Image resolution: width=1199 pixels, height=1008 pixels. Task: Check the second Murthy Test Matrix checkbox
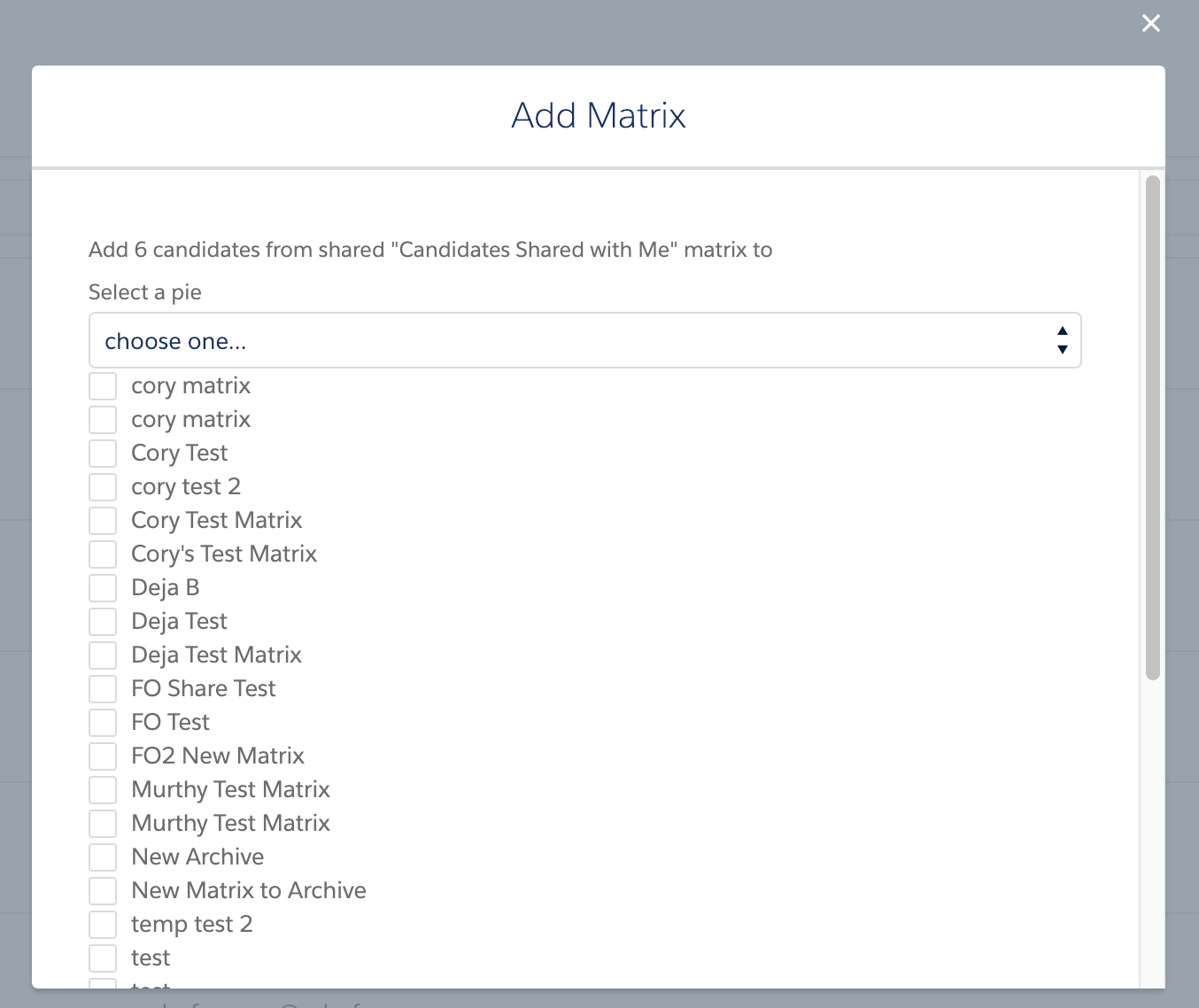click(103, 824)
